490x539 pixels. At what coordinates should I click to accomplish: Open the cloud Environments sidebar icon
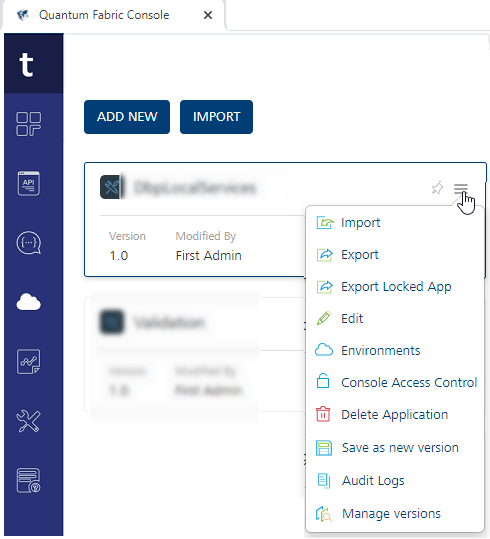click(29, 302)
